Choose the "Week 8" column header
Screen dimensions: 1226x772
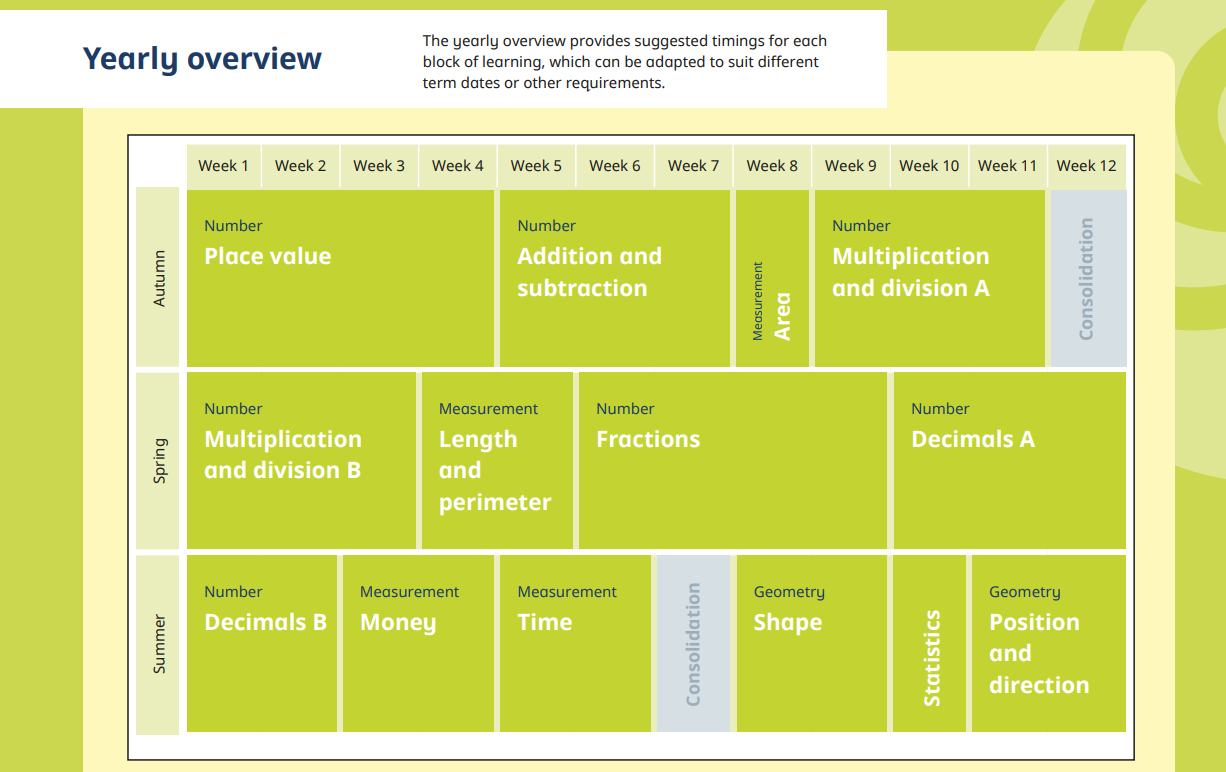[x=772, y=166]
